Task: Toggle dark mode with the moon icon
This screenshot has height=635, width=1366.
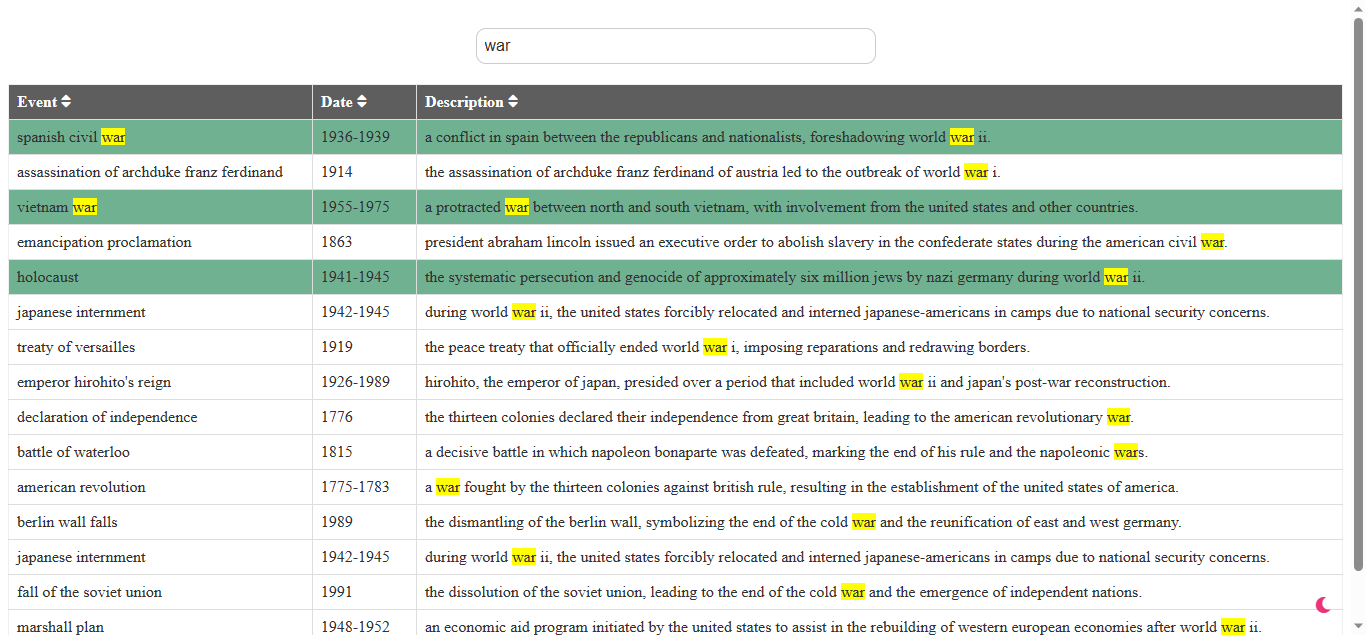Action: tap(1323, 605)
